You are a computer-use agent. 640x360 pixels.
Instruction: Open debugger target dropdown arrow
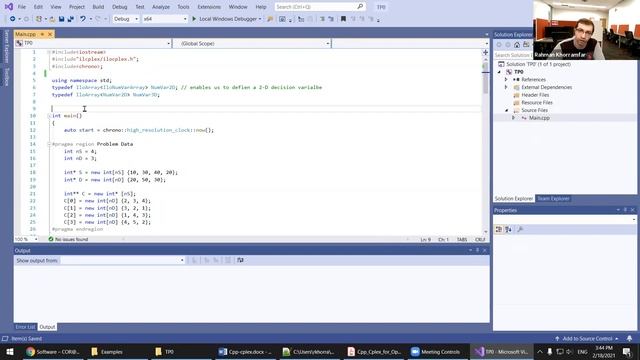[x=260, y=19]
